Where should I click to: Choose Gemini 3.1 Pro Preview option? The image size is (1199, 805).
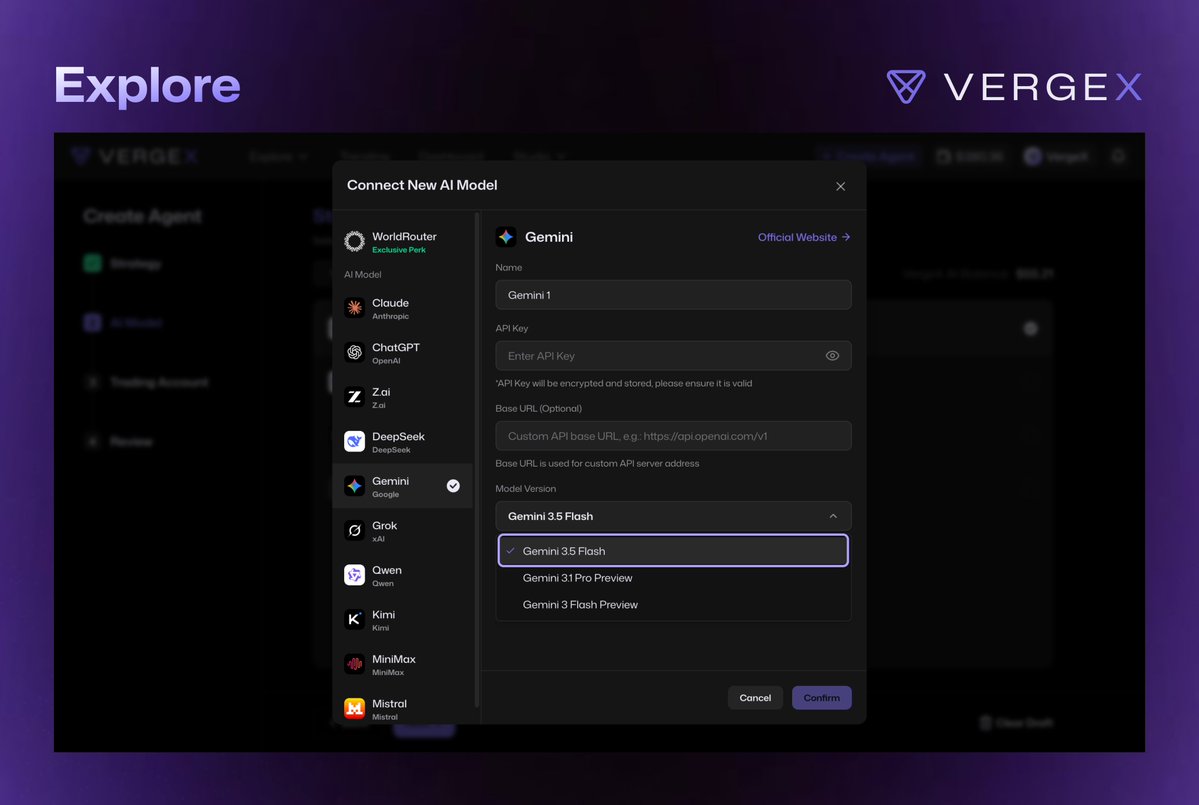click(673, 578)
